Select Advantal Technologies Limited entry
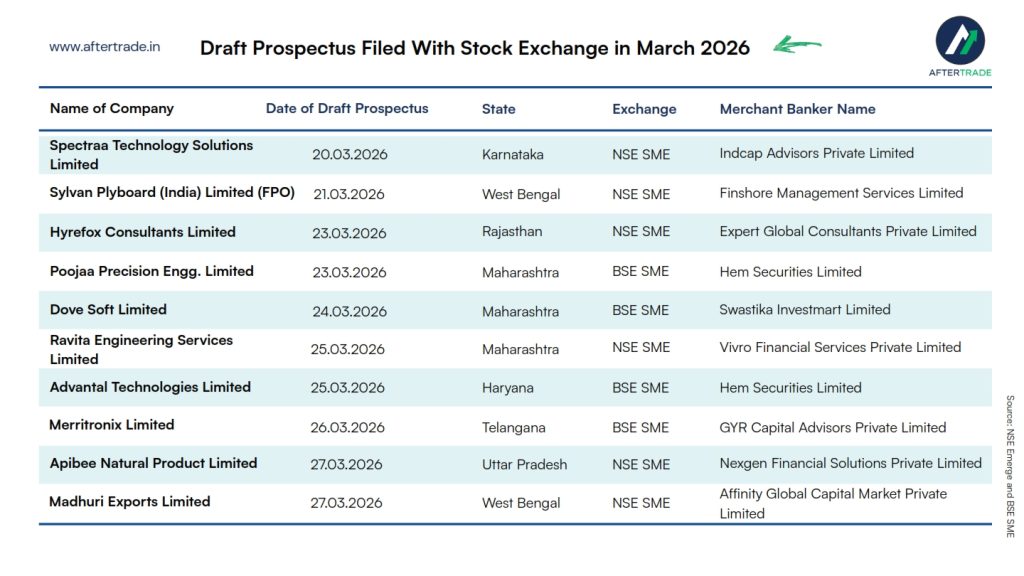1024x576 pixels. (150, 387)
